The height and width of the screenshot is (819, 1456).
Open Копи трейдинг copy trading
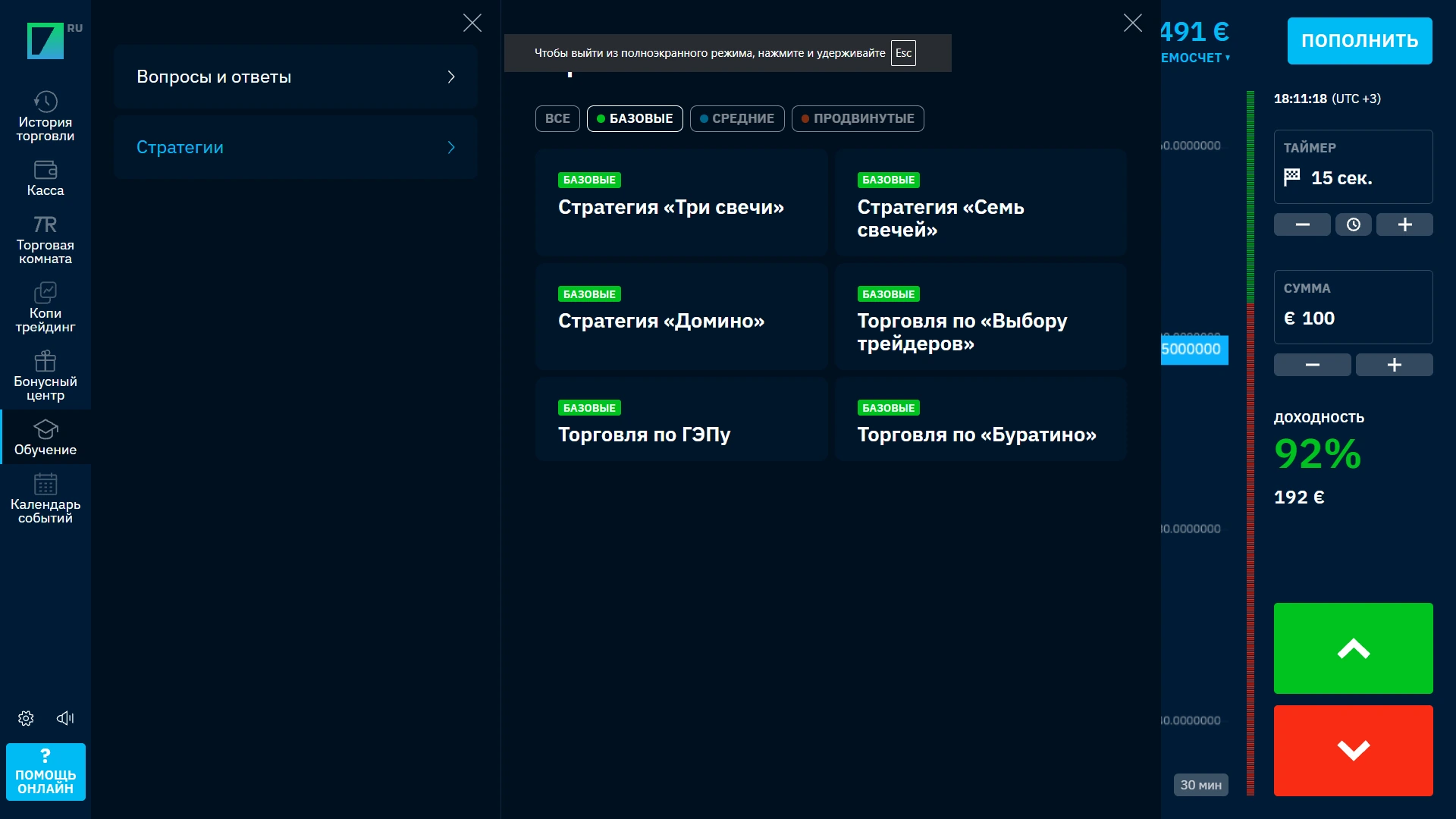45,308
